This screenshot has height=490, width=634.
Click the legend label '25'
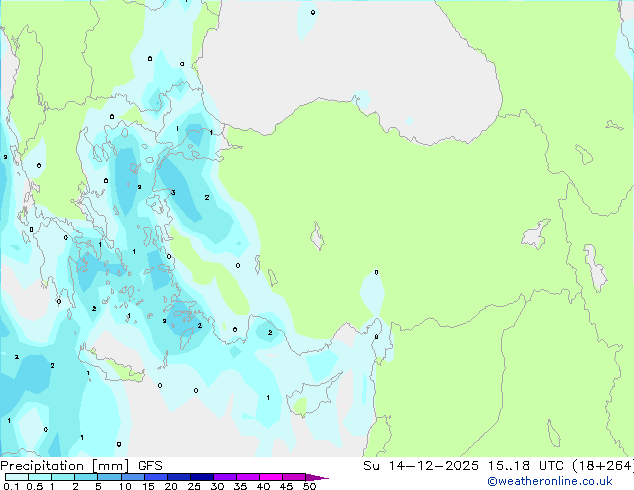(x=194, y=486)
